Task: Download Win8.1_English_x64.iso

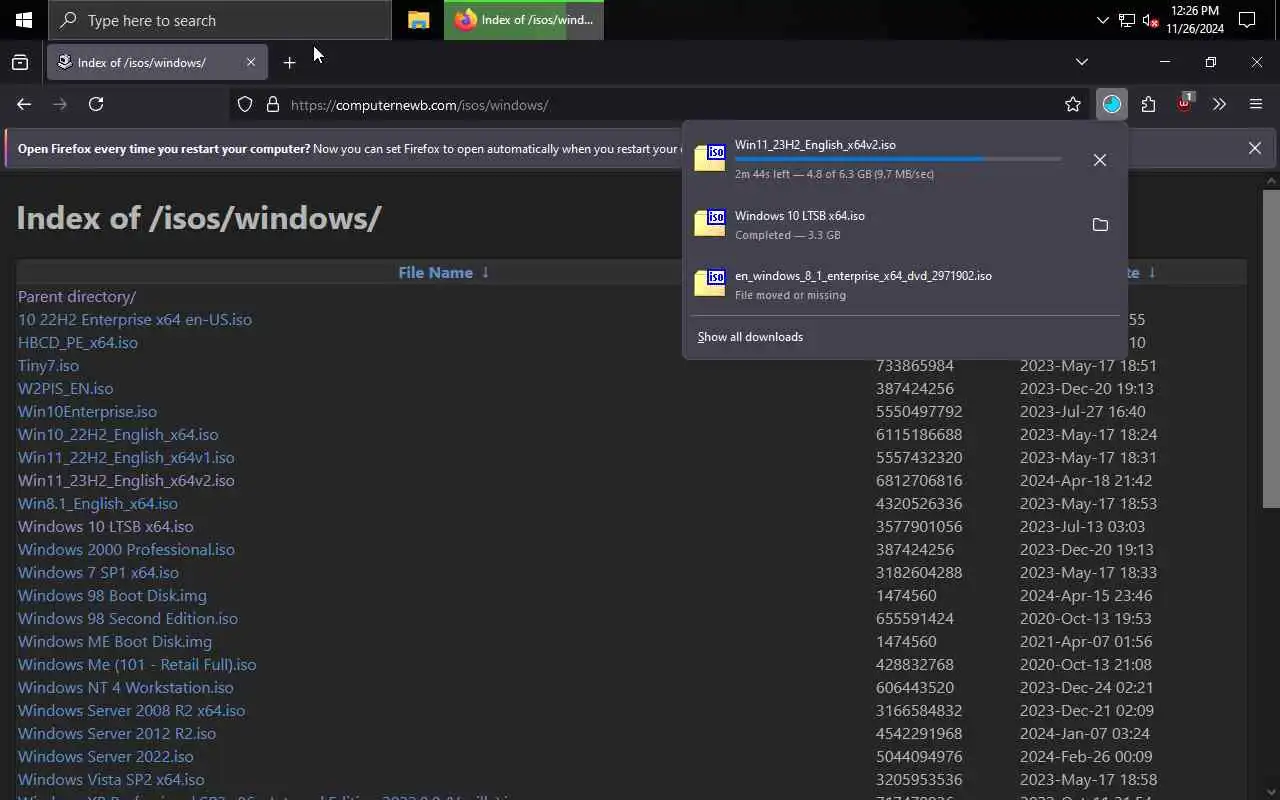Action: point(98,503)
